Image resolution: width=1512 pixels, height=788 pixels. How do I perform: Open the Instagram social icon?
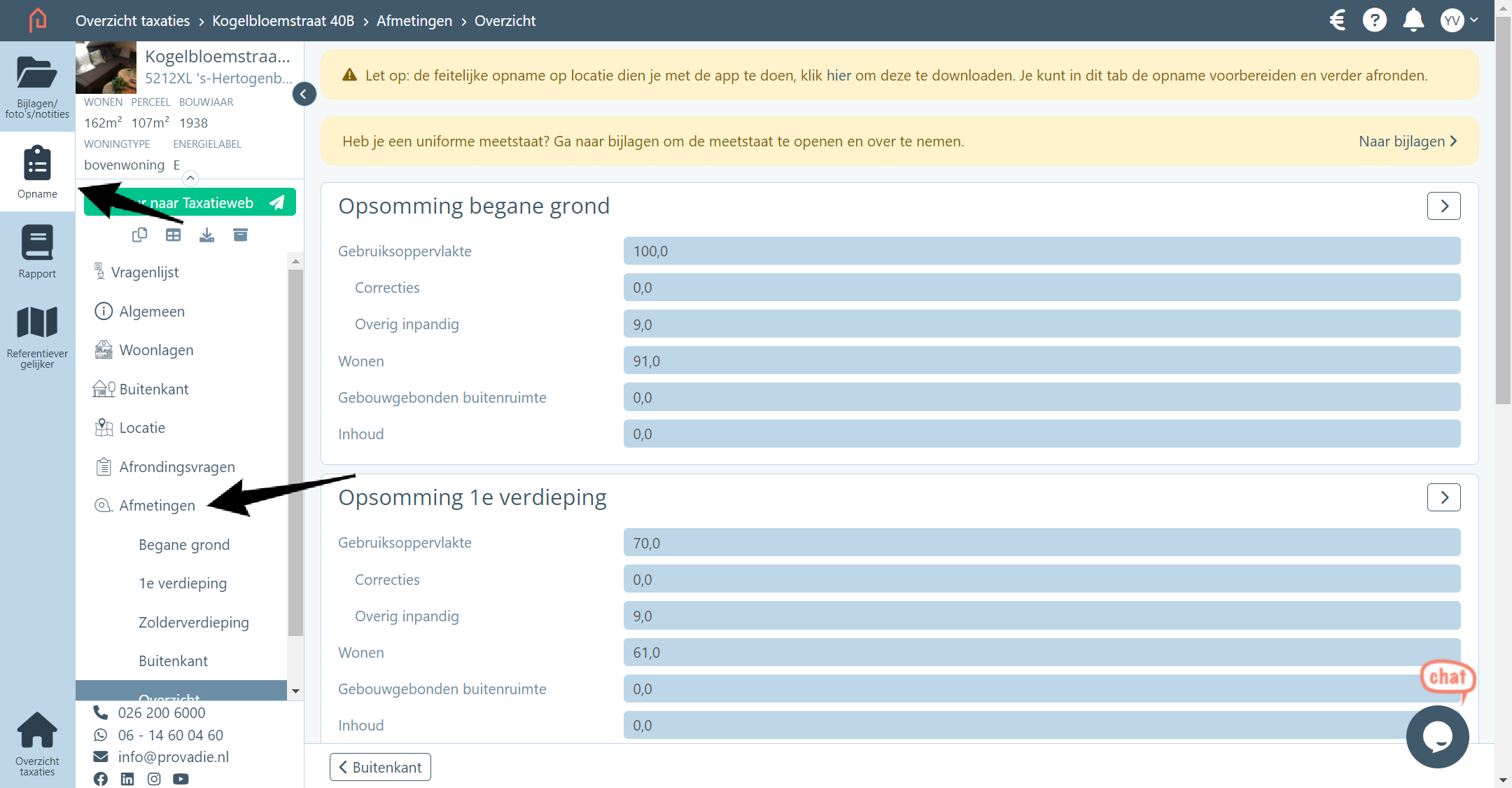click(154, 779)
